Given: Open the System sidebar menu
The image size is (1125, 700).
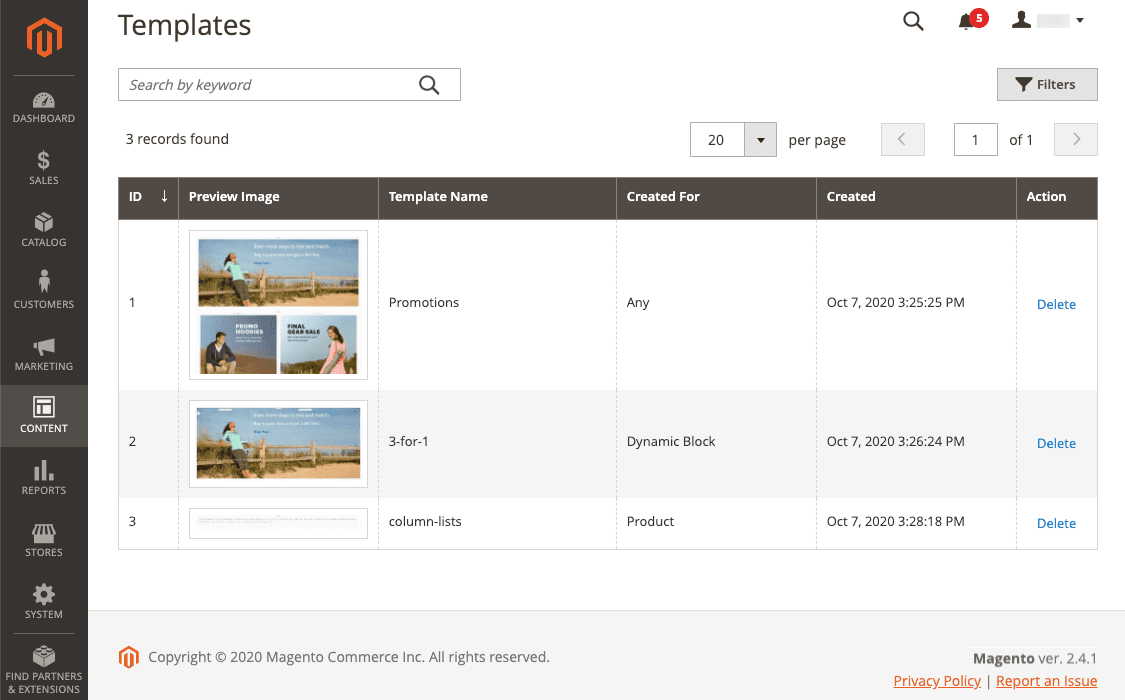Looking at the screenshot, I should point(44,602).
